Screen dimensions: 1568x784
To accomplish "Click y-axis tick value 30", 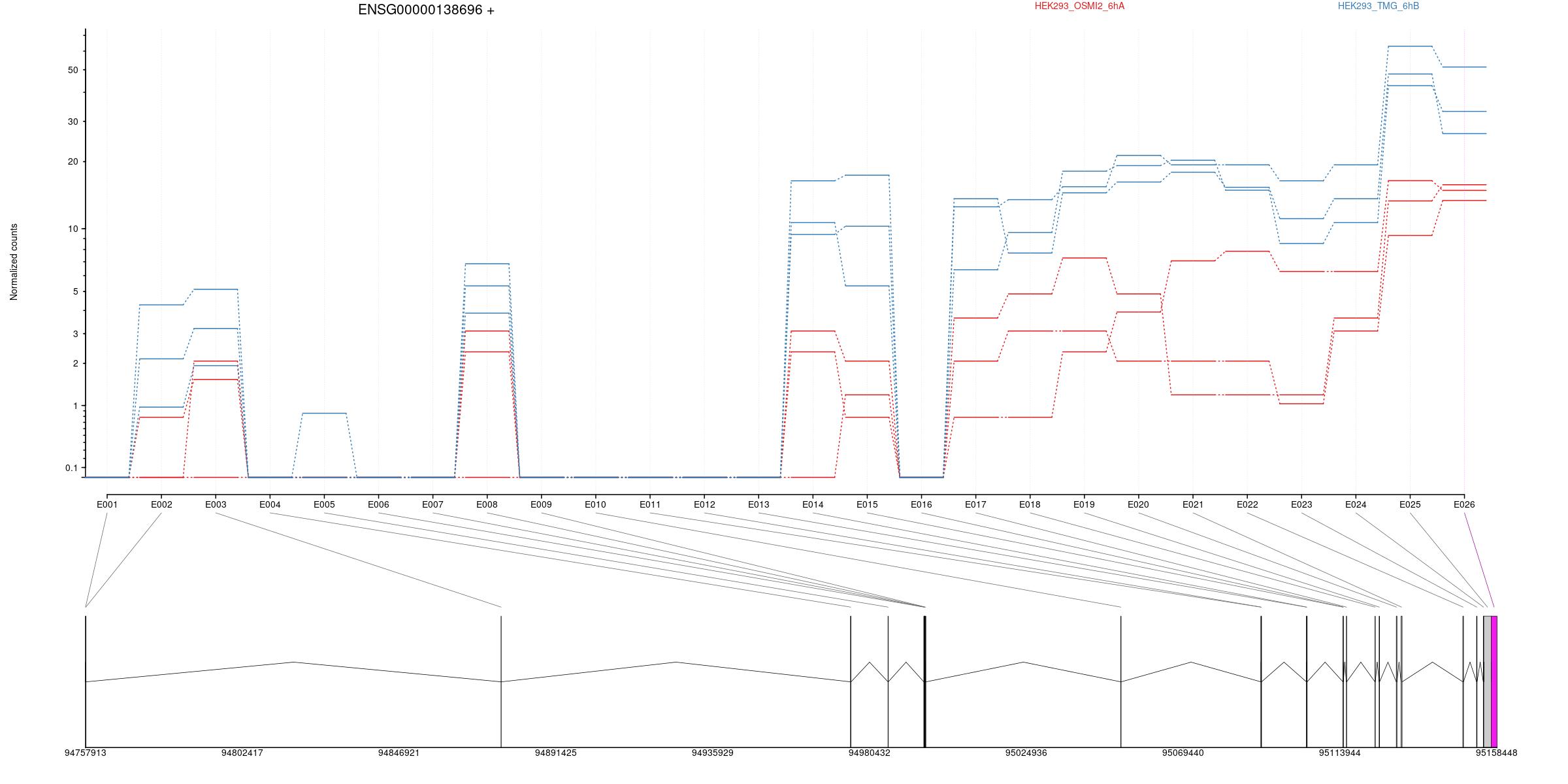I will coord(73,122).
